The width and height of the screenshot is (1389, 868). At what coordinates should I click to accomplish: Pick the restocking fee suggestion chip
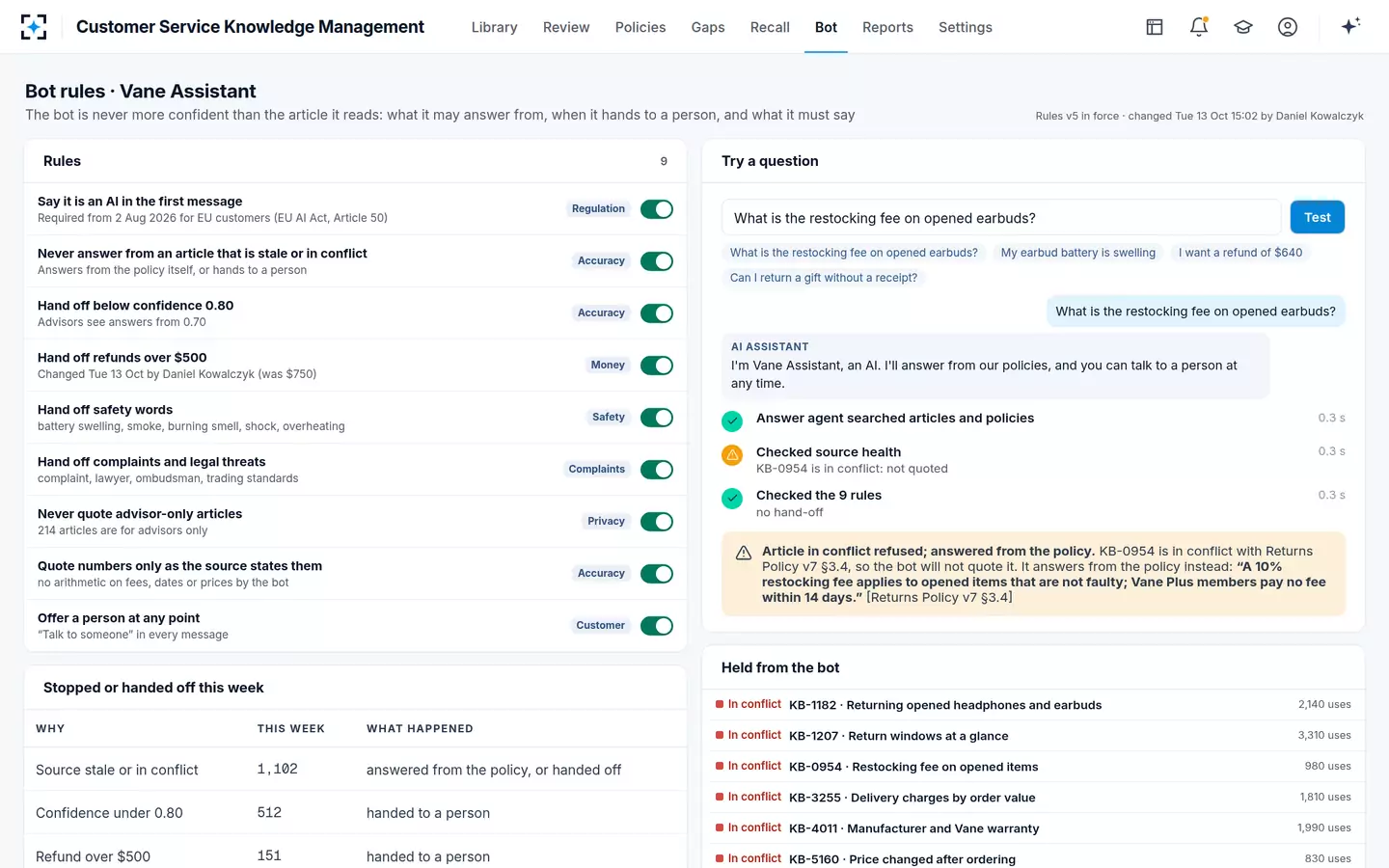tap(854, 253)
